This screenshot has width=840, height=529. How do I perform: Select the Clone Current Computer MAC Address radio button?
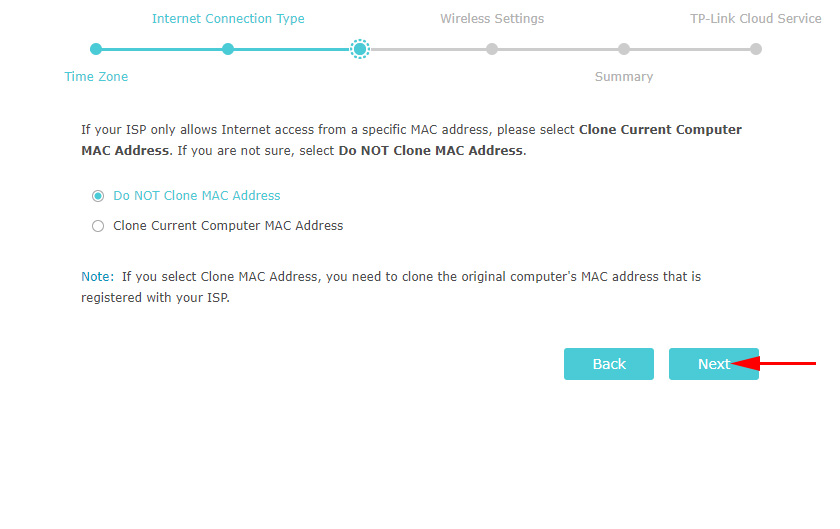[x=98, y=226]
